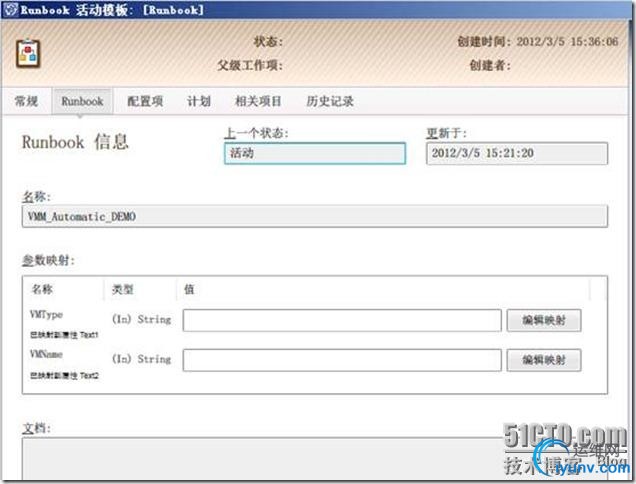
Task: Switch to the 常规 tab
Action: [x=26, y=101]
